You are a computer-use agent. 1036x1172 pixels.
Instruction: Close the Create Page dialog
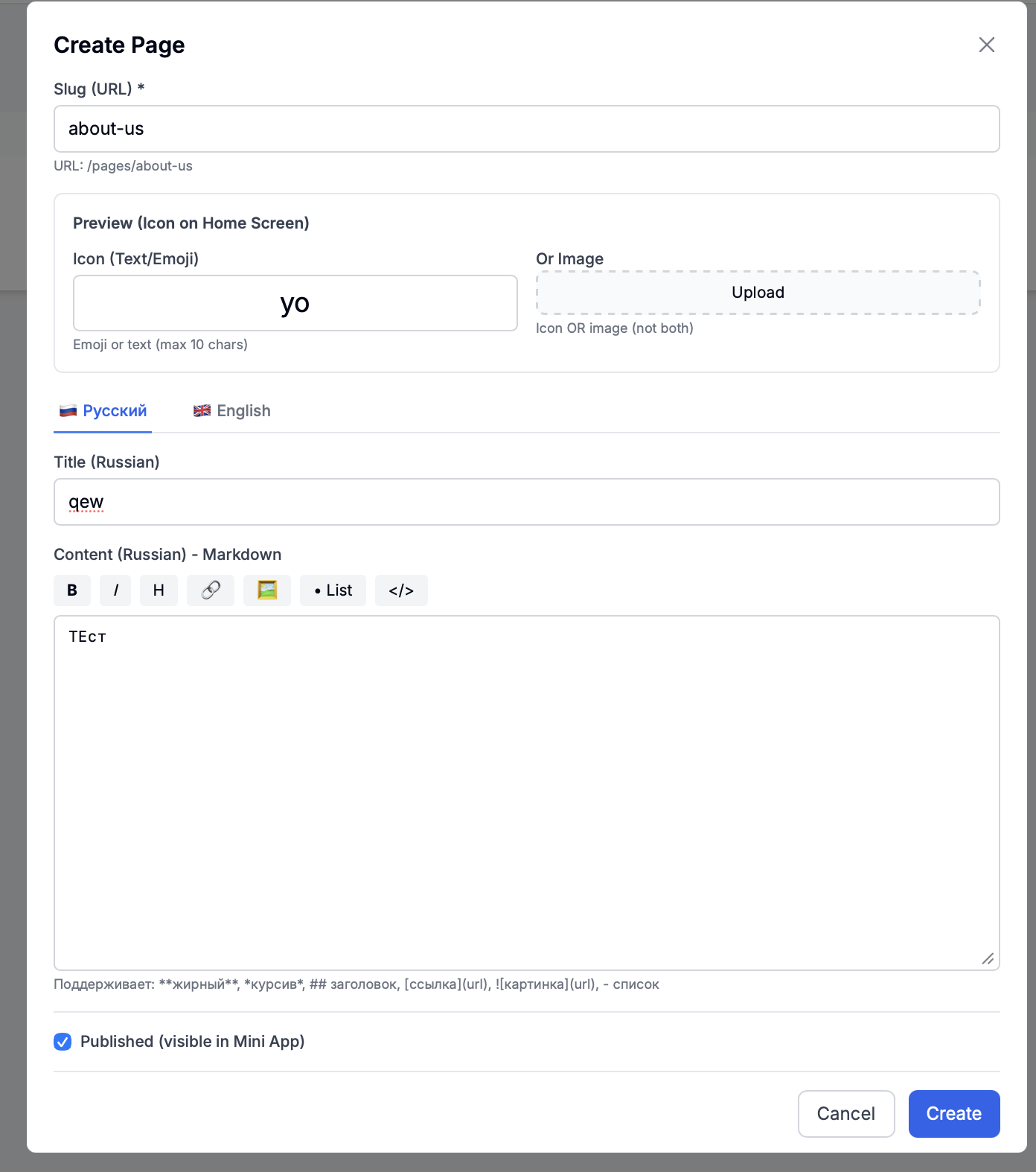click(987, 45)
